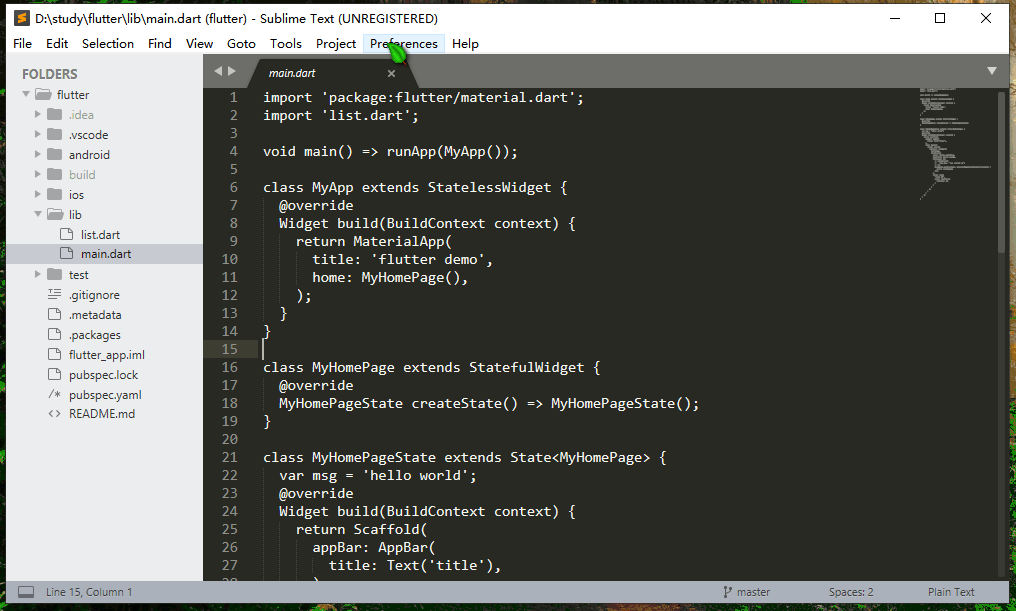Select main.dart in the sidebar
This screenshot has height=611, width=1016.
click(x=106, y=254)
